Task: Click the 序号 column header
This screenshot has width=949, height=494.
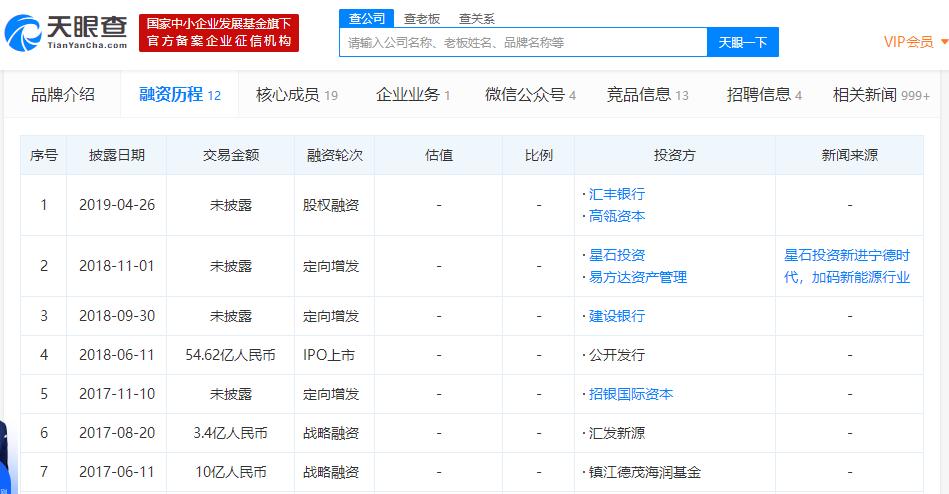Action: coord(44,156)
